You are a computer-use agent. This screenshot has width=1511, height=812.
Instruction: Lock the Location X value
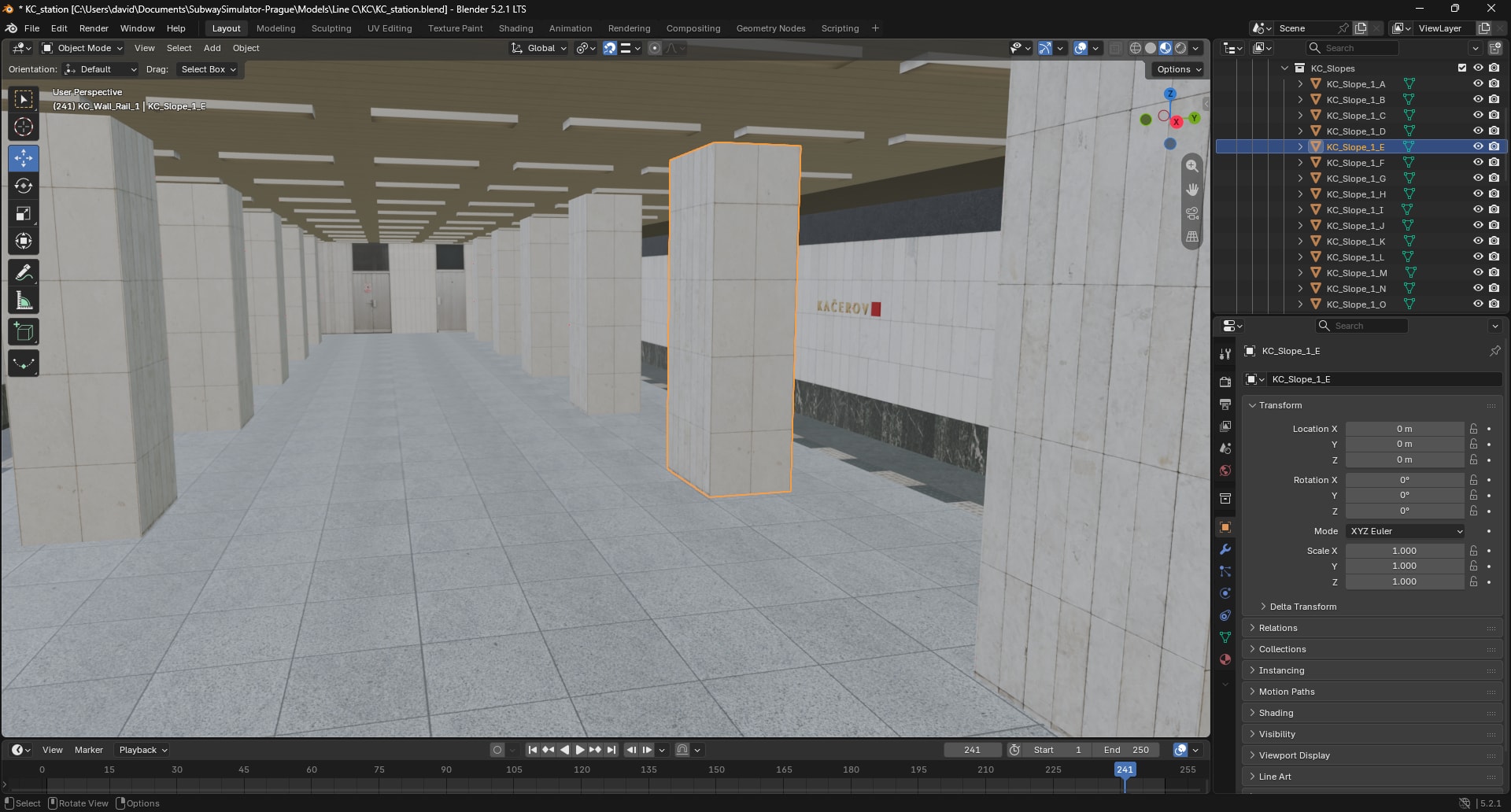tap(1473, 429)
